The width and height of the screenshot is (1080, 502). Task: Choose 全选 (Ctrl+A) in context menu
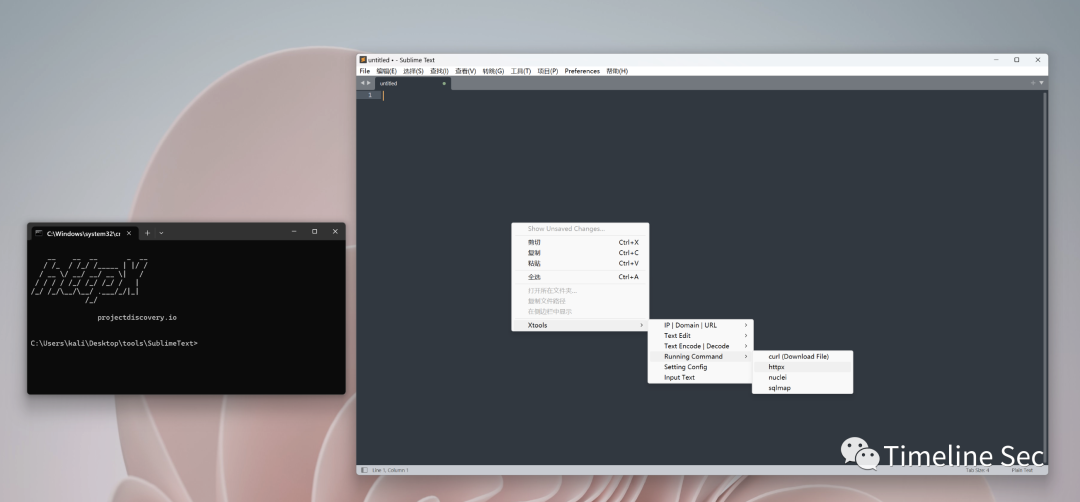(x=580, y=277)
